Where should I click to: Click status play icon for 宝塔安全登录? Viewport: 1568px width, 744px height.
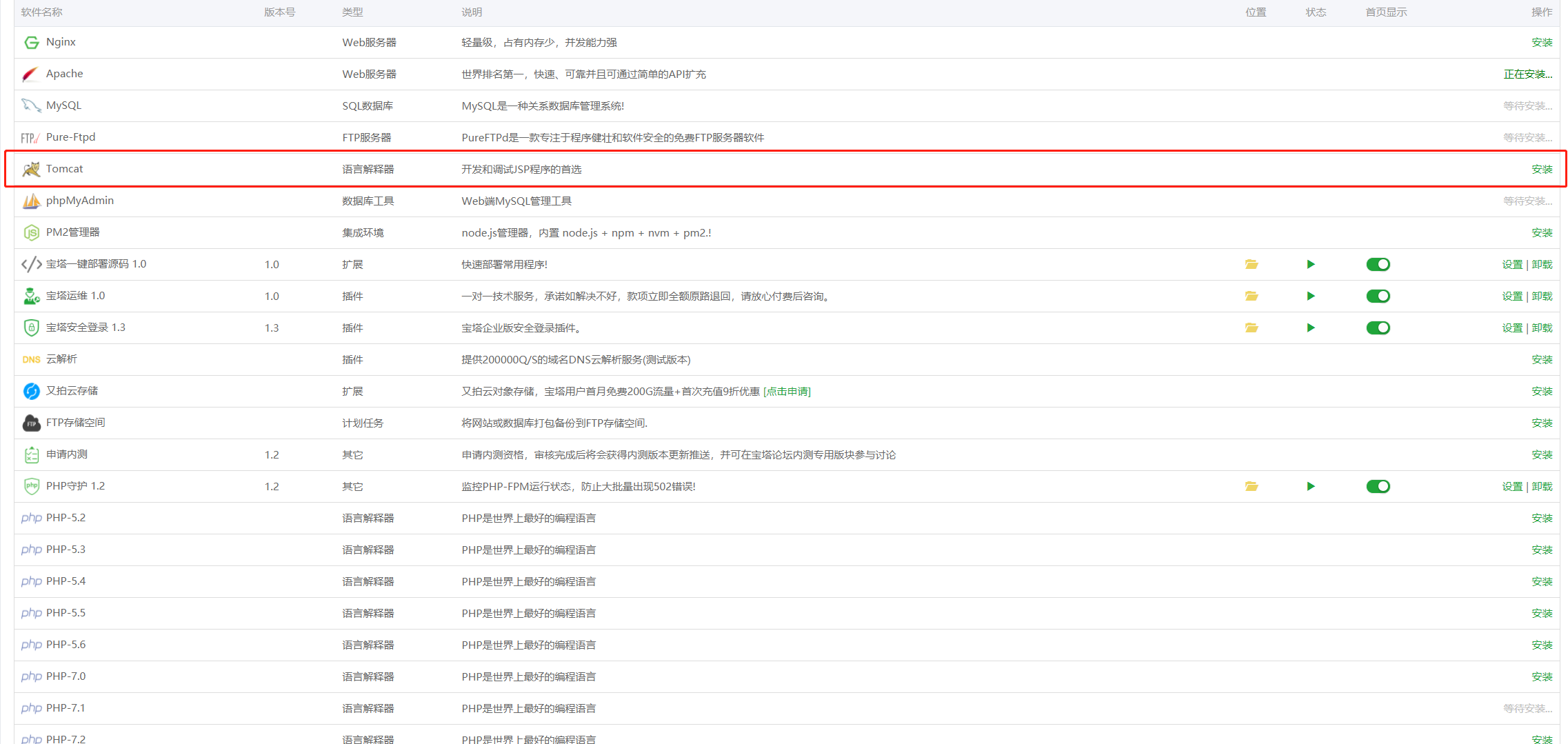1311,328
